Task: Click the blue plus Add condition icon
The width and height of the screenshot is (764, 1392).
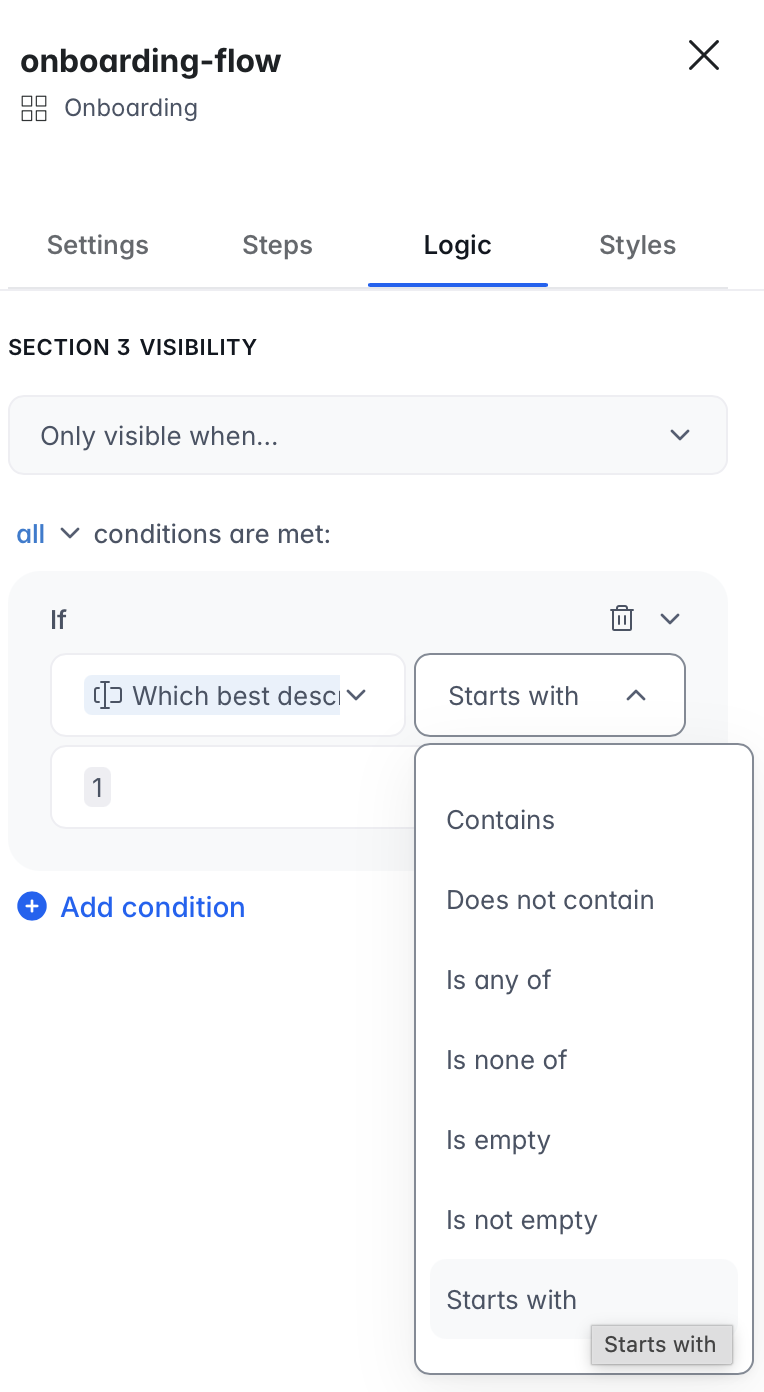Action: click(x=32, y=907)
